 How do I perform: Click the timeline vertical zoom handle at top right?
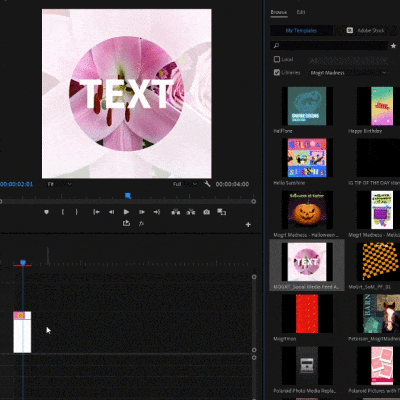[x=254, y=277]
